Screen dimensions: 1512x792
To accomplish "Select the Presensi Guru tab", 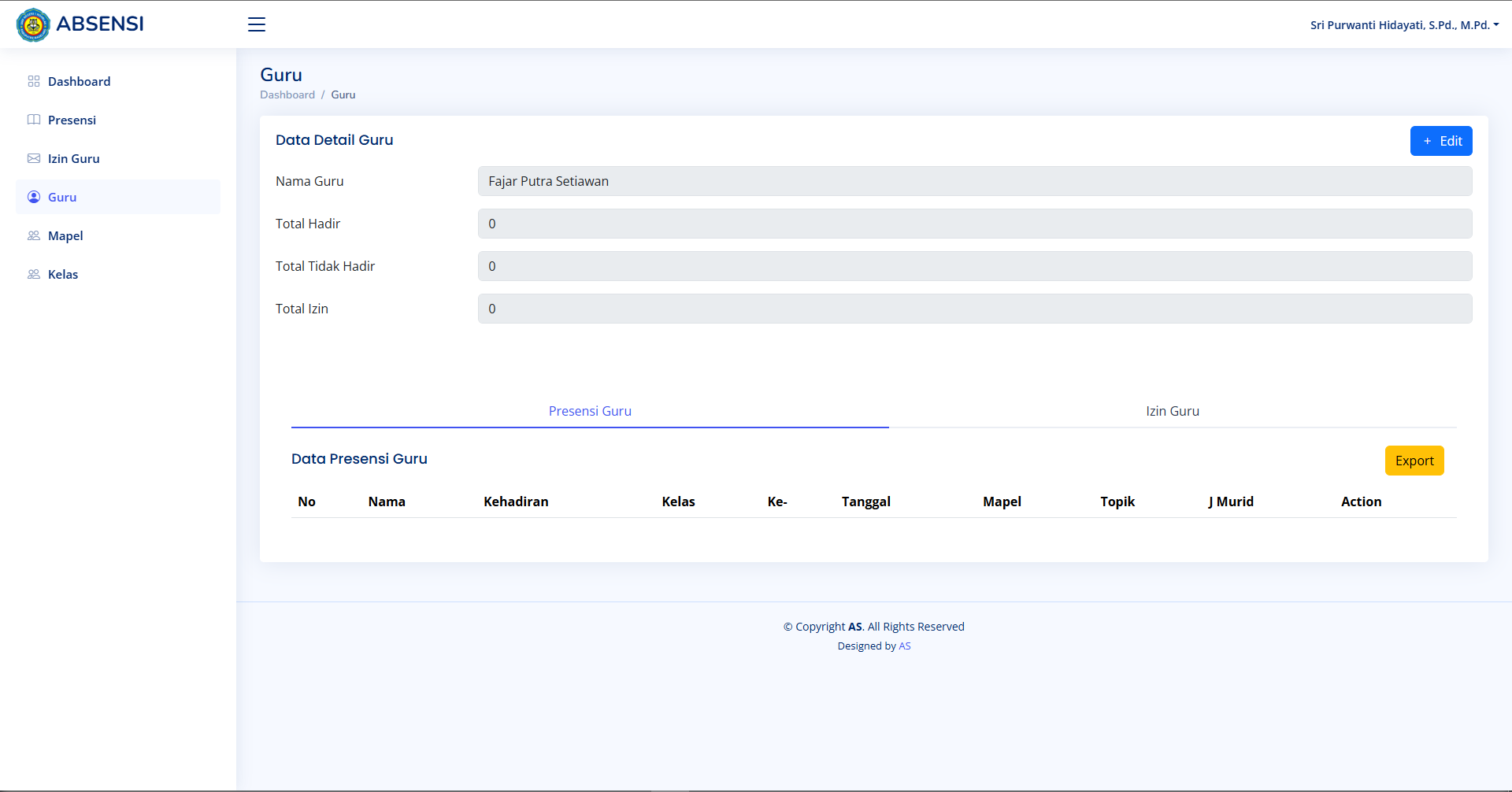I will pyautogui.click(x=590, y=411).
